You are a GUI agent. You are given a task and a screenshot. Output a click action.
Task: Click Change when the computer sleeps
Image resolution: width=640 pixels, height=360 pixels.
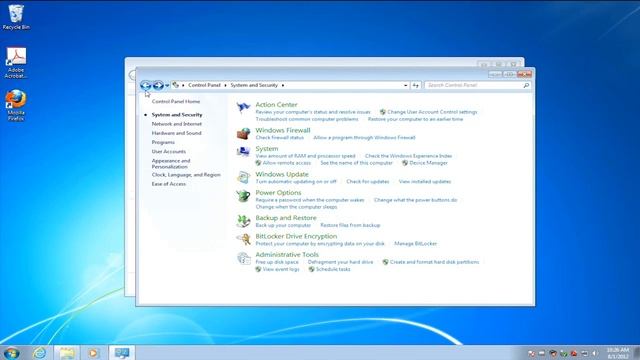[x=296, y=207]
